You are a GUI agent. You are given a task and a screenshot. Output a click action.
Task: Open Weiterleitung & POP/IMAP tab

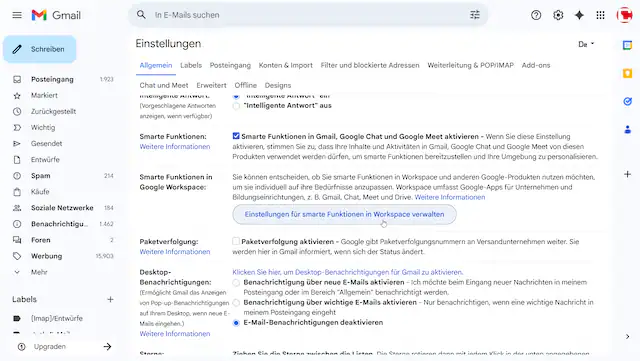tap(471, 65)
